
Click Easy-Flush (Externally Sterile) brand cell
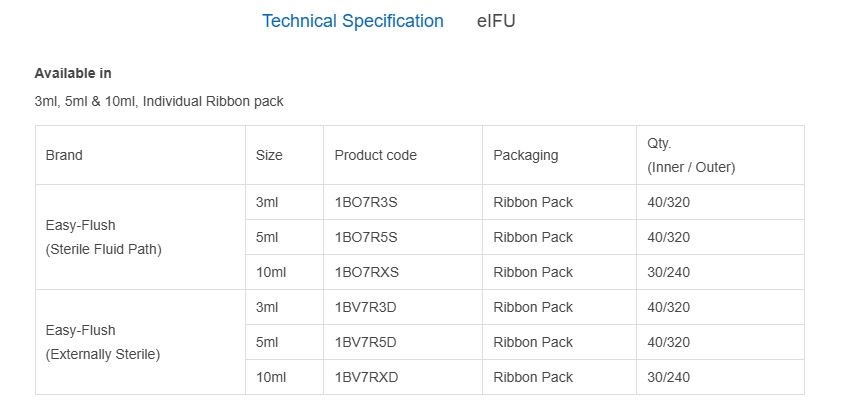(x=140, y=342)
